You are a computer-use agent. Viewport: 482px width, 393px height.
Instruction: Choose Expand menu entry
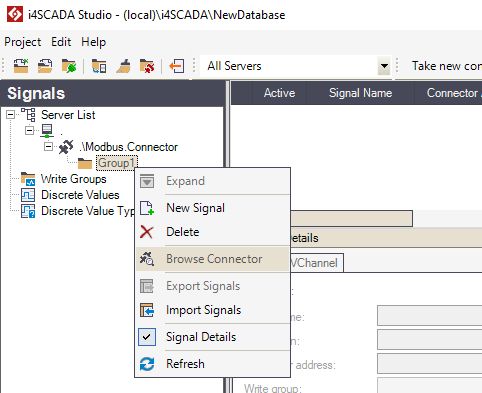tap(213, 181)
